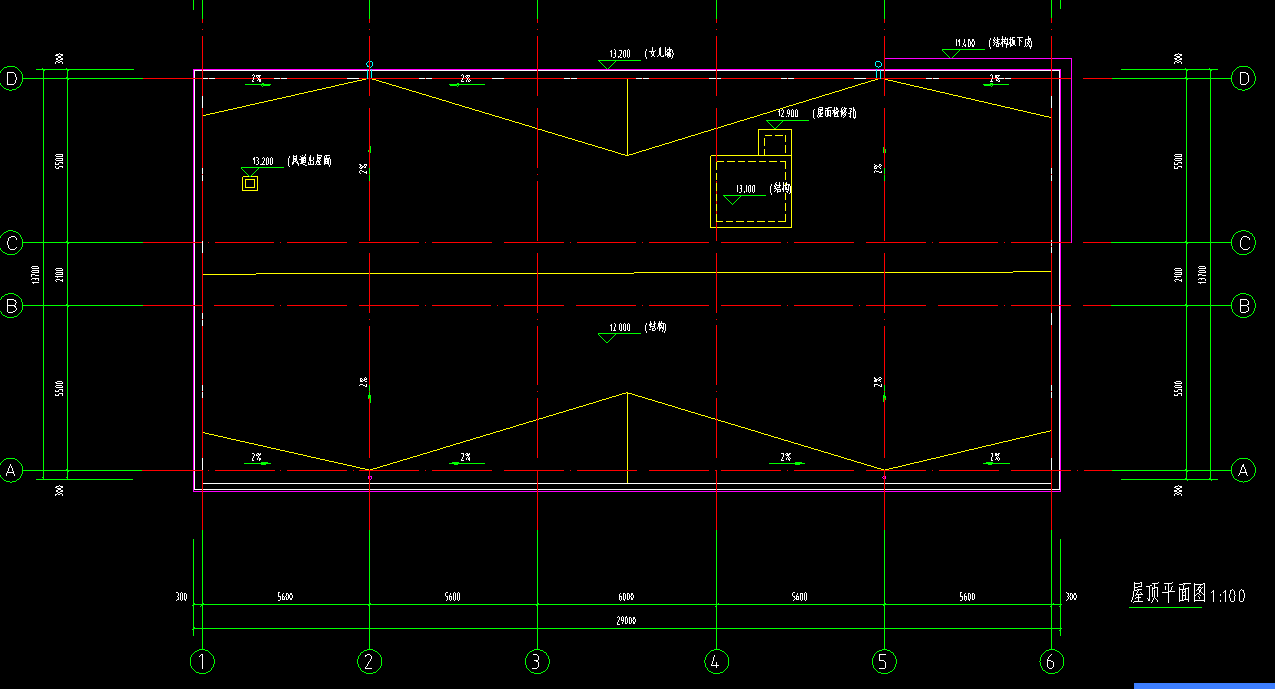Select right-side axis bubble B
The width and height of the screenshot is (1275, 689).
click(1244, 306)
